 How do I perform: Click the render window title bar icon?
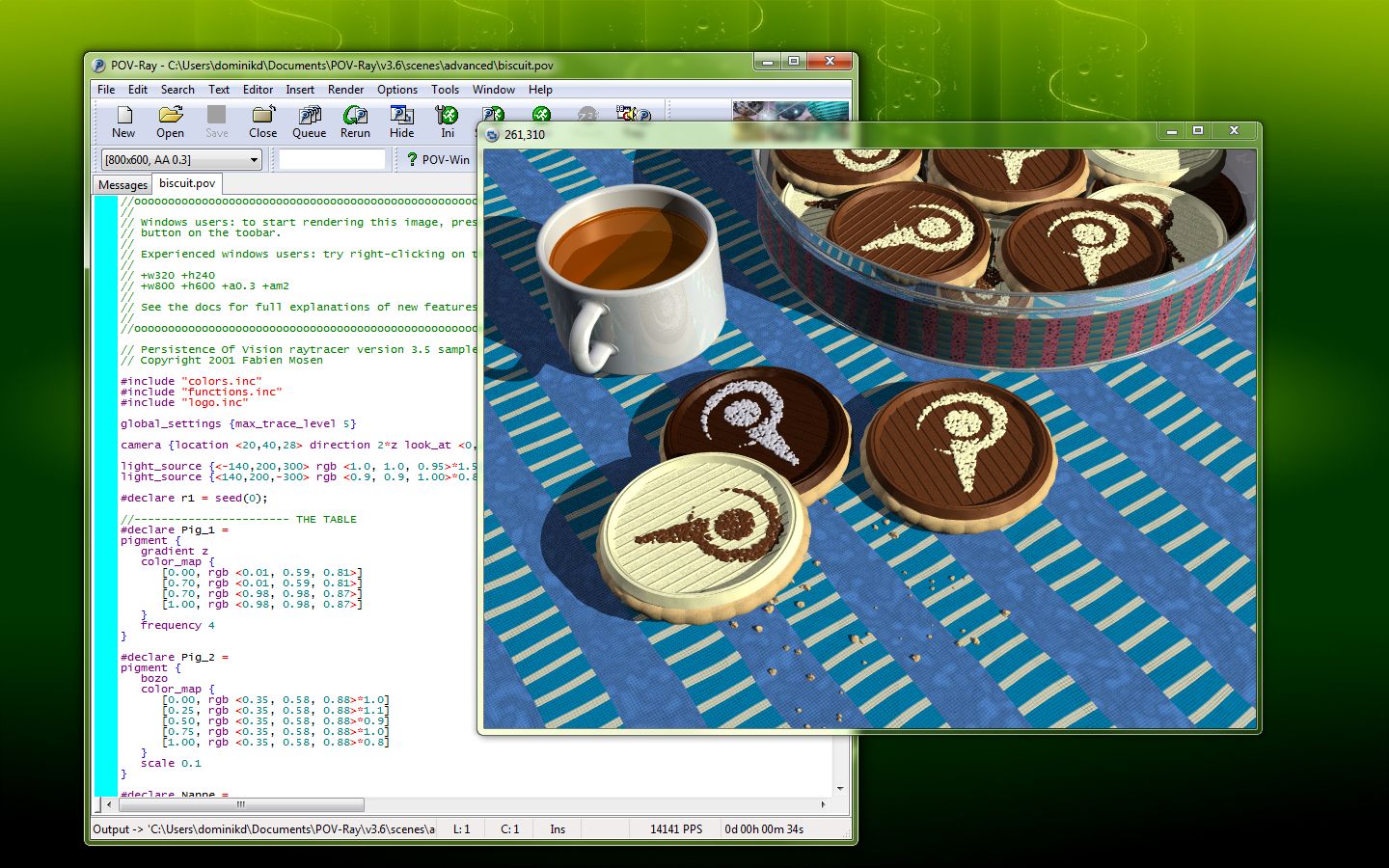492,135
